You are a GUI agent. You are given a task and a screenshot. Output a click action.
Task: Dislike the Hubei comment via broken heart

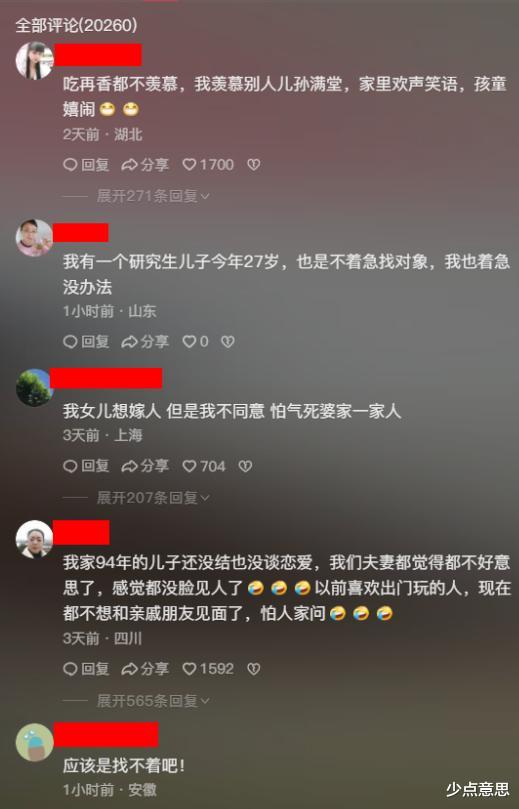pos(253,165)
